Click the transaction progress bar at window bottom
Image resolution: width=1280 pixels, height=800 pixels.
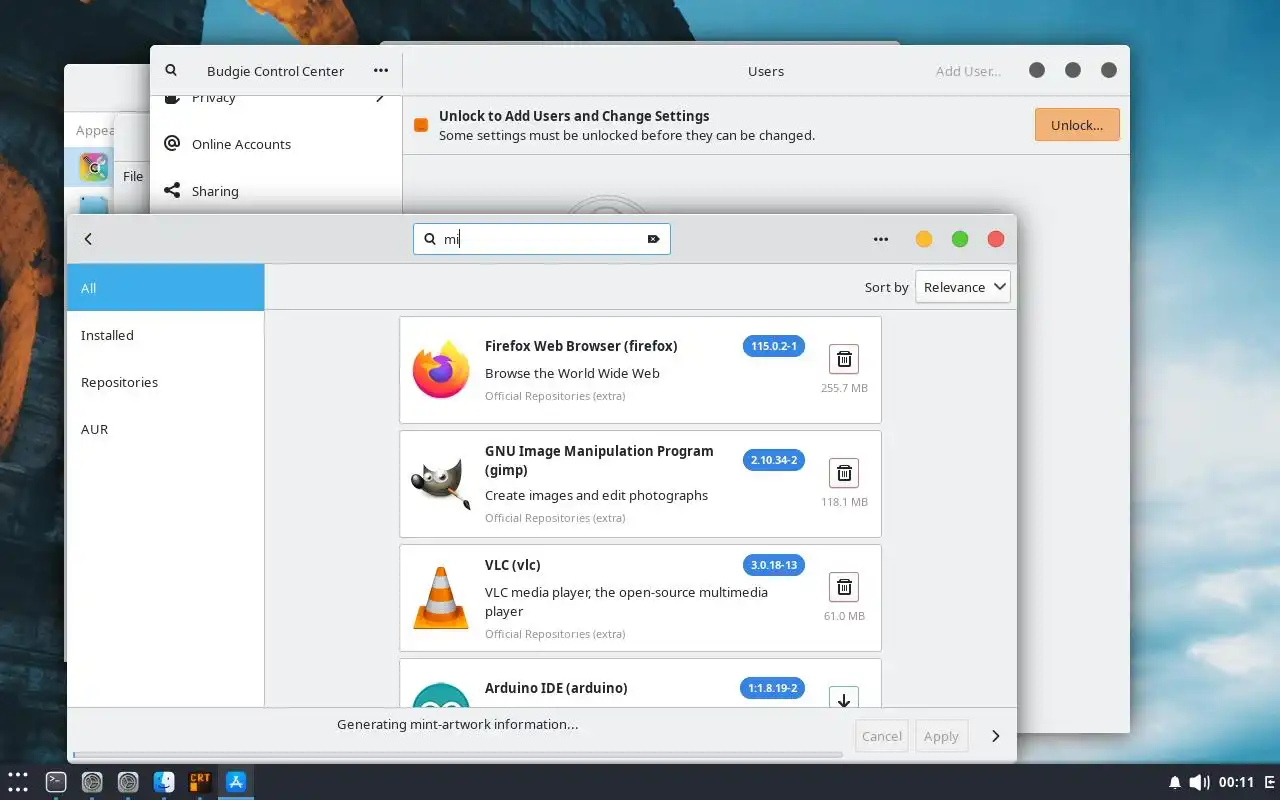click(458, 754)
